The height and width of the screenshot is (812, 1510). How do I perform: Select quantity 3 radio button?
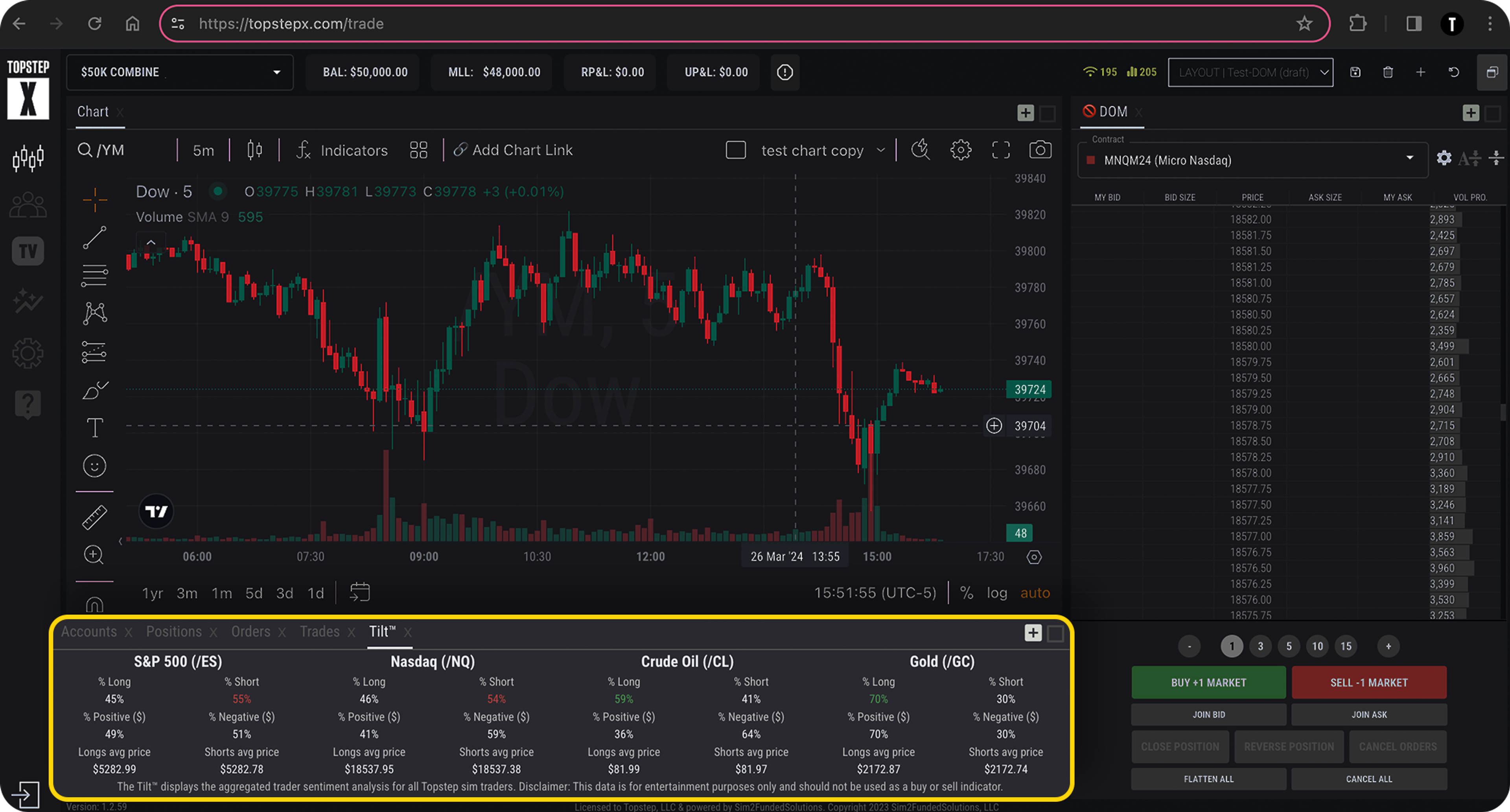[1260, 646]
